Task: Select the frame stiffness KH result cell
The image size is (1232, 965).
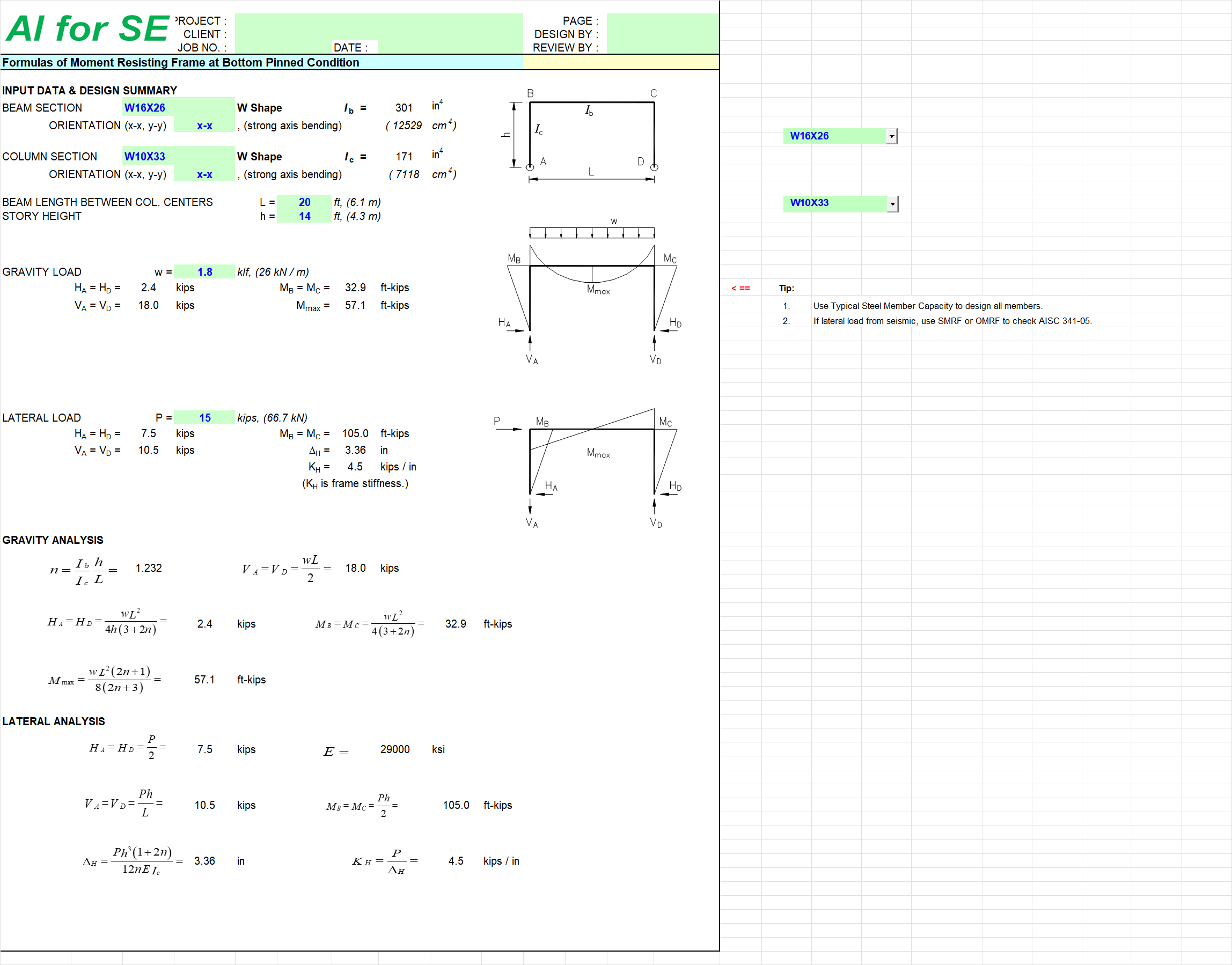Action: tap(355, 466)
